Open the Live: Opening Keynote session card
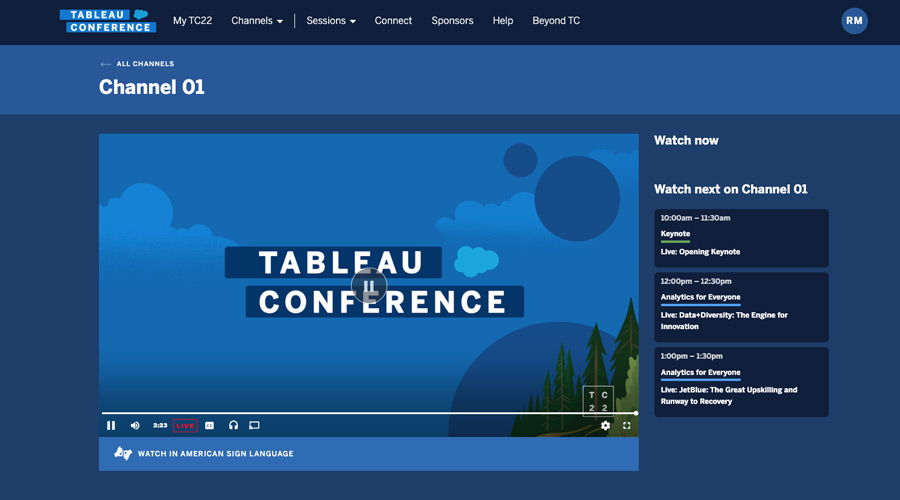Screen dimensions: 900x500 [741, 238]
